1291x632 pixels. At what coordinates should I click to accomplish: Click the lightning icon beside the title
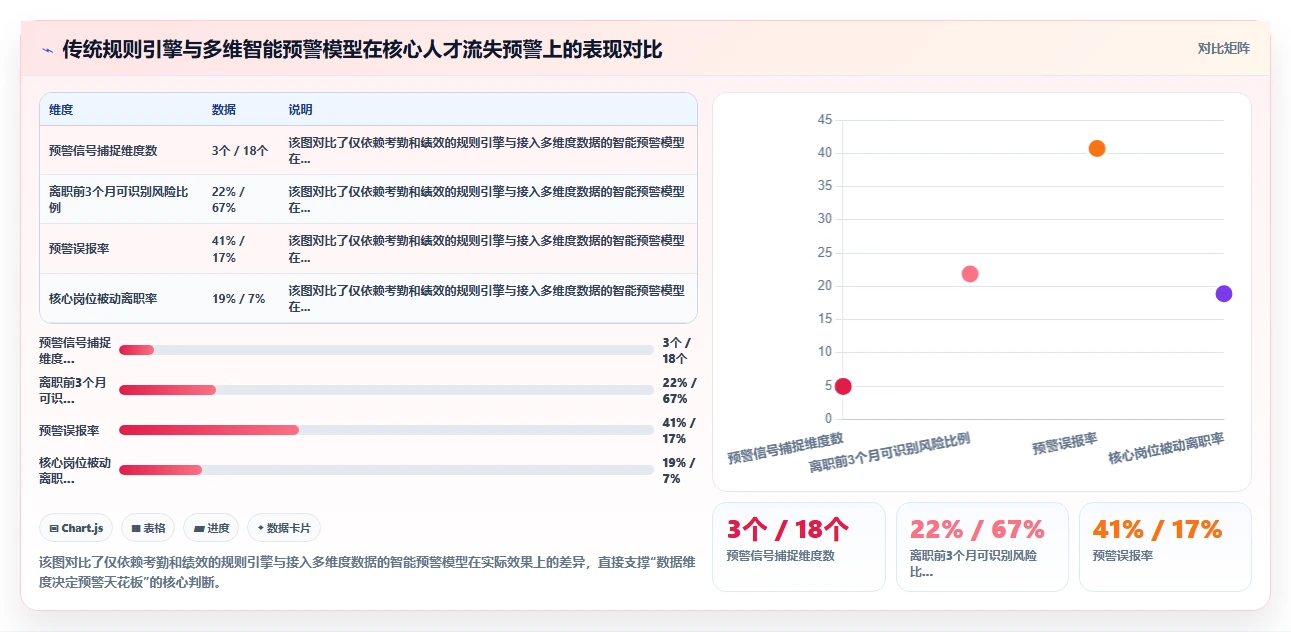click(x=47, y=50)
